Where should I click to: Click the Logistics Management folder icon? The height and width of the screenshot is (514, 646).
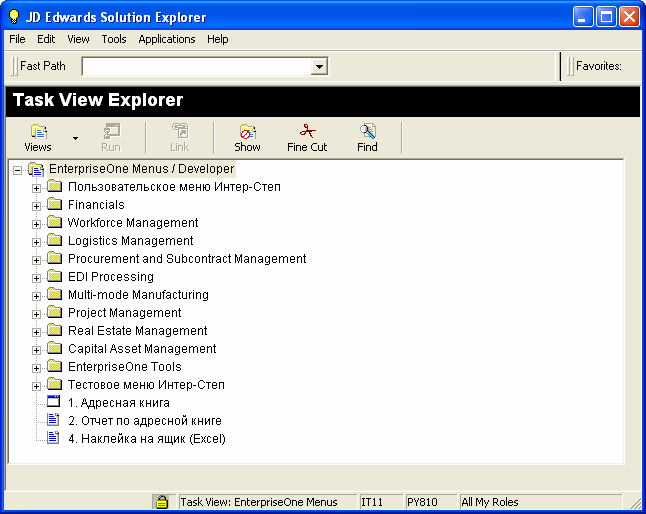pyautogui.click(x=54, y=240)
